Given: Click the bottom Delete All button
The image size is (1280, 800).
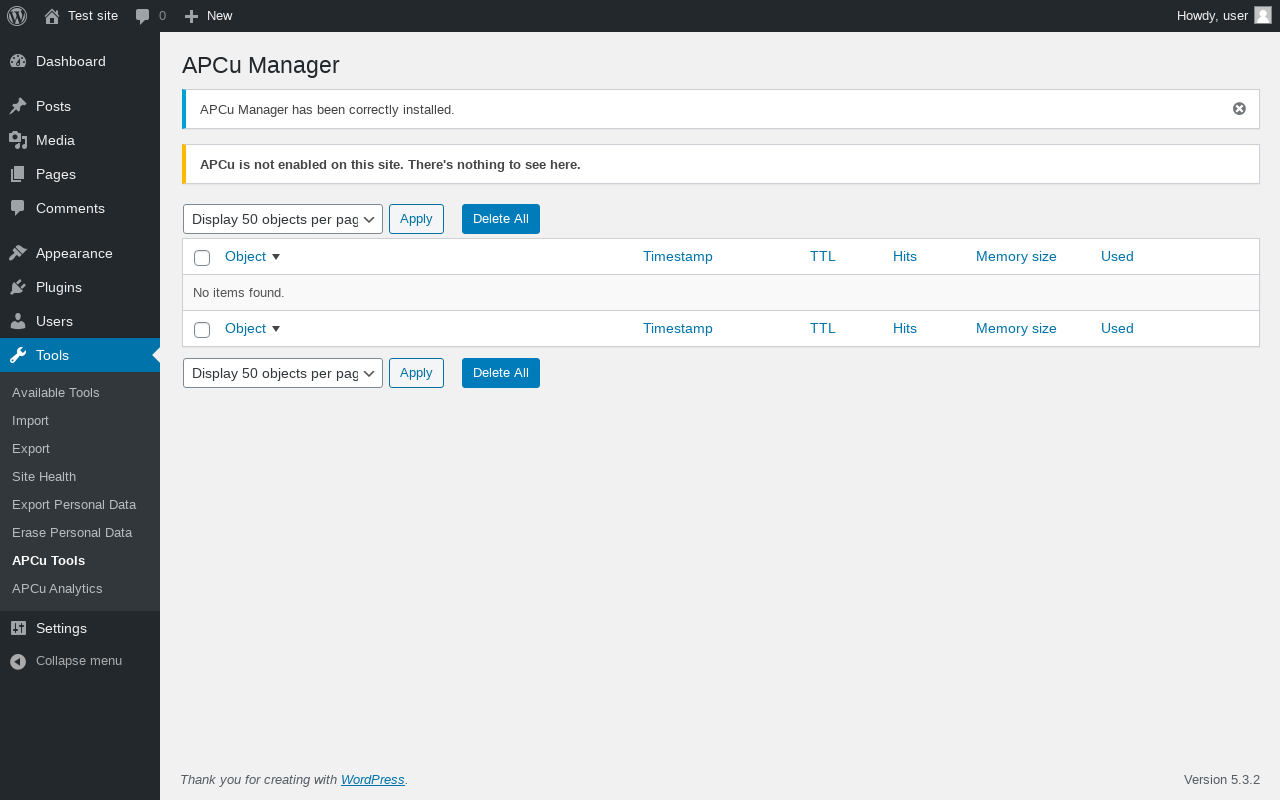Looking at the screenshot, I should coord(501,373).
